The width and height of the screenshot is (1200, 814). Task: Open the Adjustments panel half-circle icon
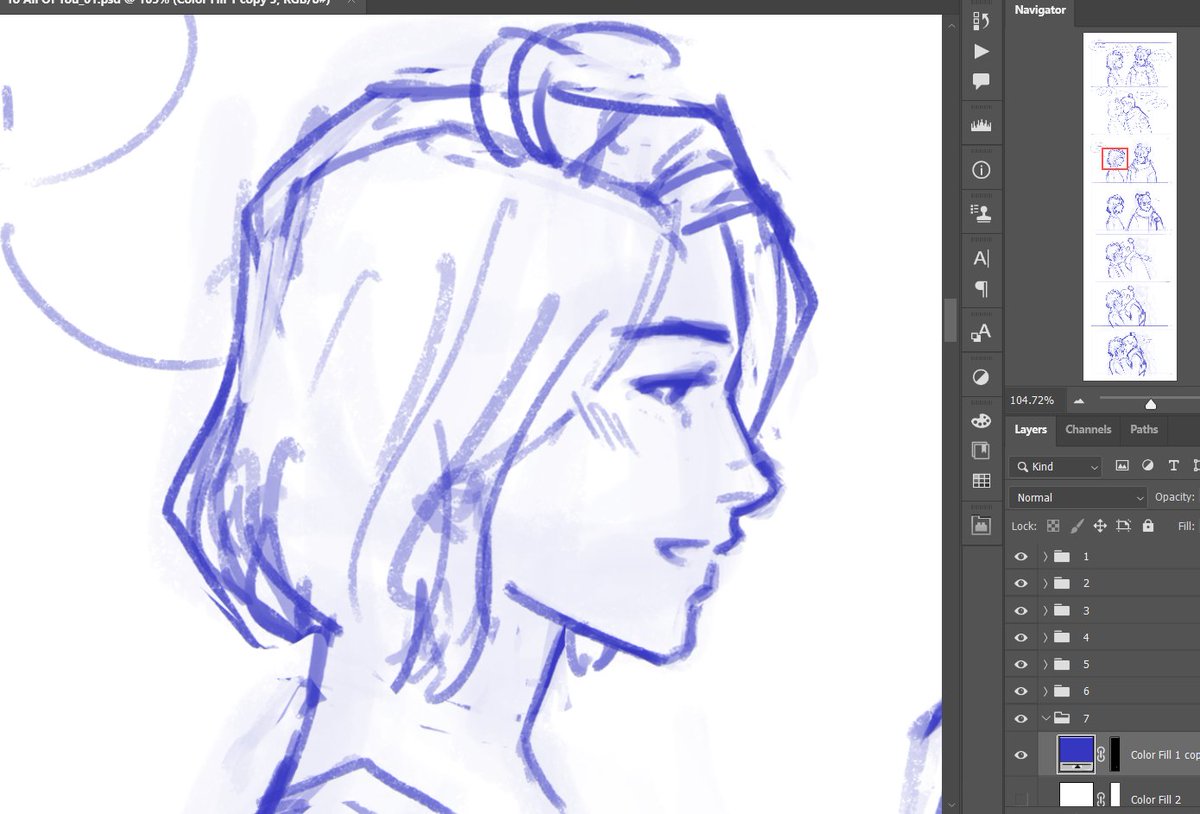coord(981,377)
